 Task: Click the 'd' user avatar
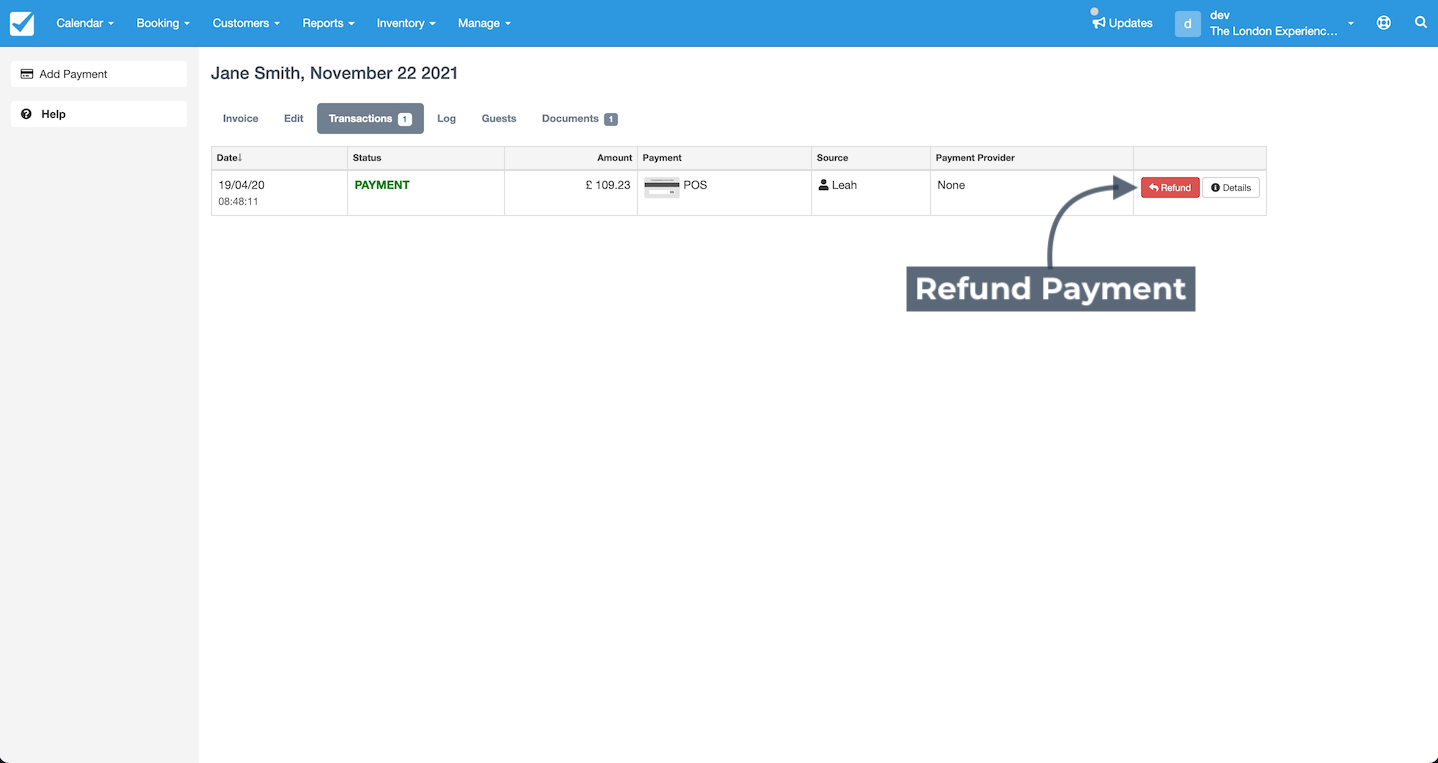[1187, 23]
